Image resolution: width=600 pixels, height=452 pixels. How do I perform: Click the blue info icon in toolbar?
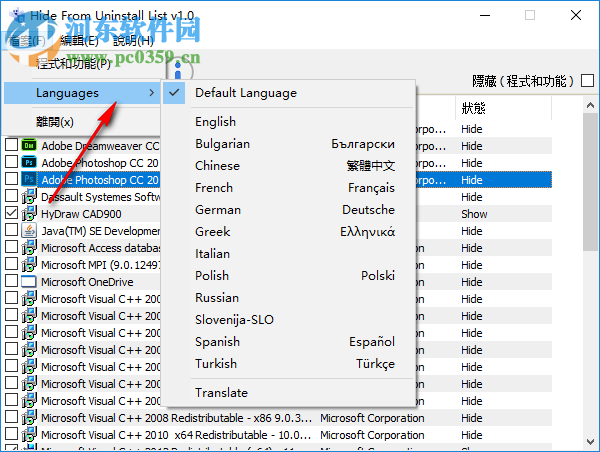[178, 71]
